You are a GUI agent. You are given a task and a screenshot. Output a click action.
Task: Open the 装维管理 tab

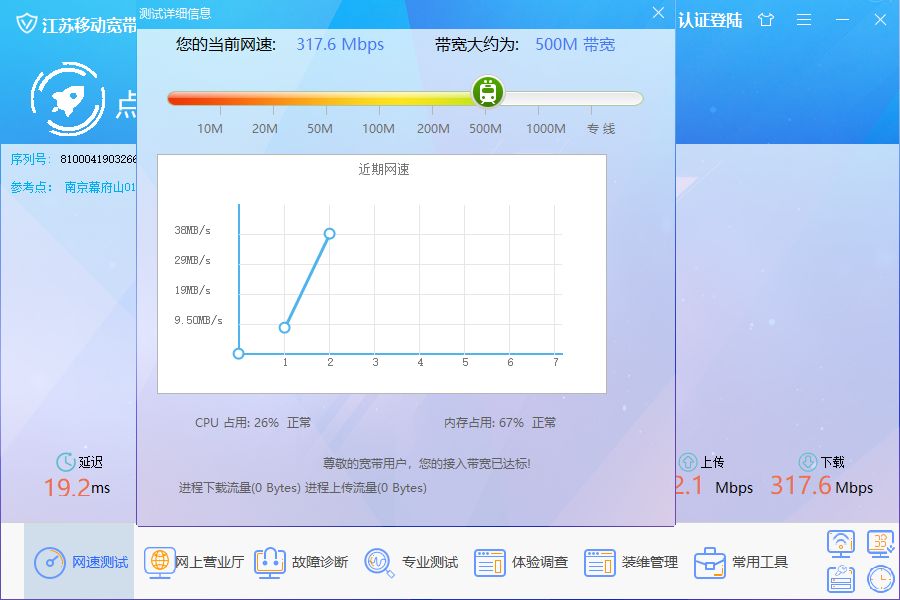point(631,562)
